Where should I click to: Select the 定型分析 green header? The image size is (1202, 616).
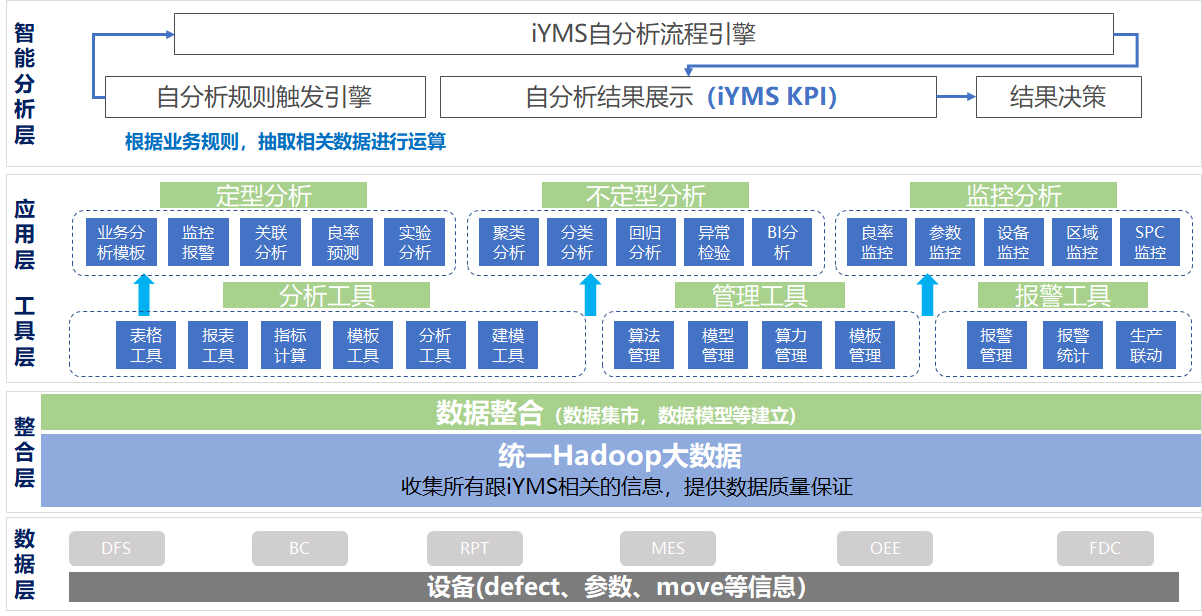(263, 195)
